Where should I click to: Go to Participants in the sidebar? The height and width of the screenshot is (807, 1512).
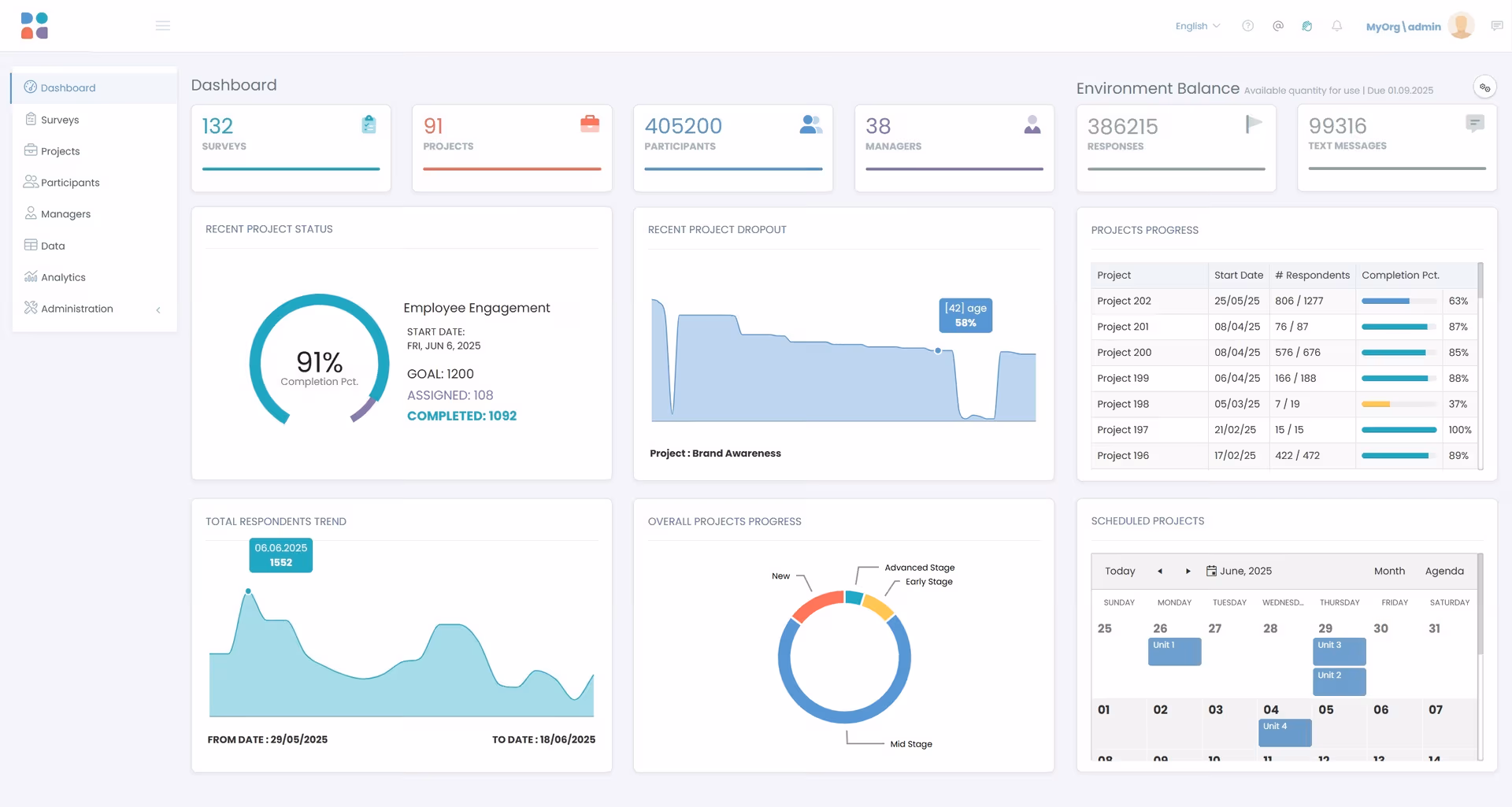click(70, 183)
